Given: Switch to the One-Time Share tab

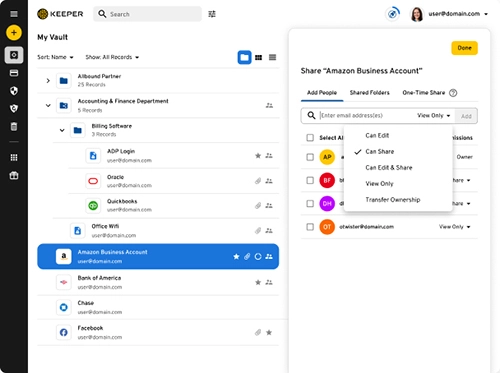Looking at the screenshot, I should click(424, 93).
